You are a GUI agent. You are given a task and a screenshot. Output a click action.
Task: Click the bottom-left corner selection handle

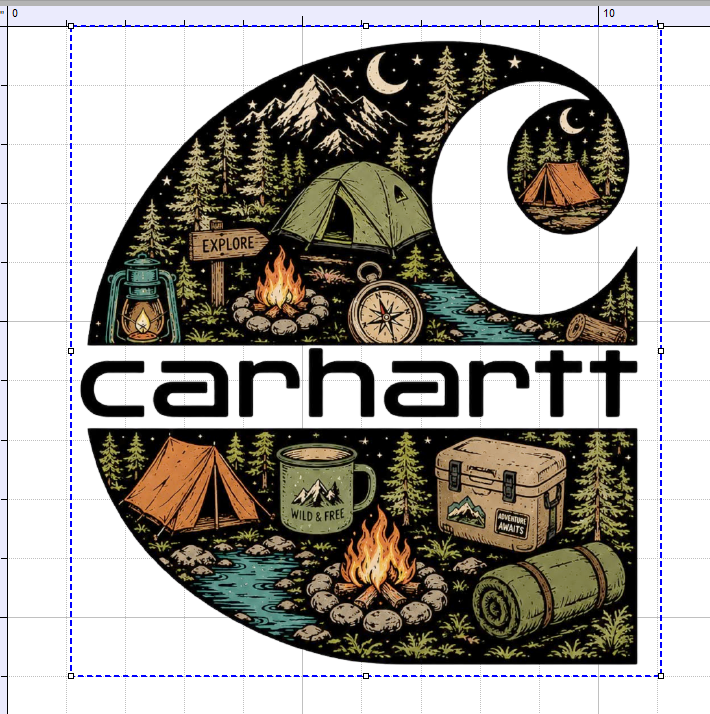(71, 676)
